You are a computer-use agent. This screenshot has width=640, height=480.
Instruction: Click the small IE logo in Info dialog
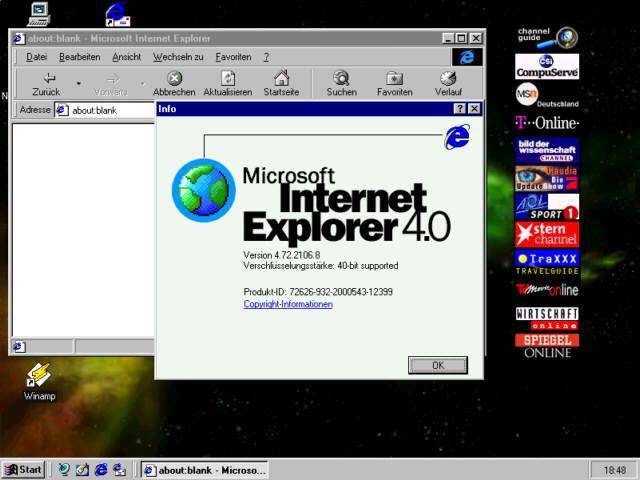tap(457, 137)
